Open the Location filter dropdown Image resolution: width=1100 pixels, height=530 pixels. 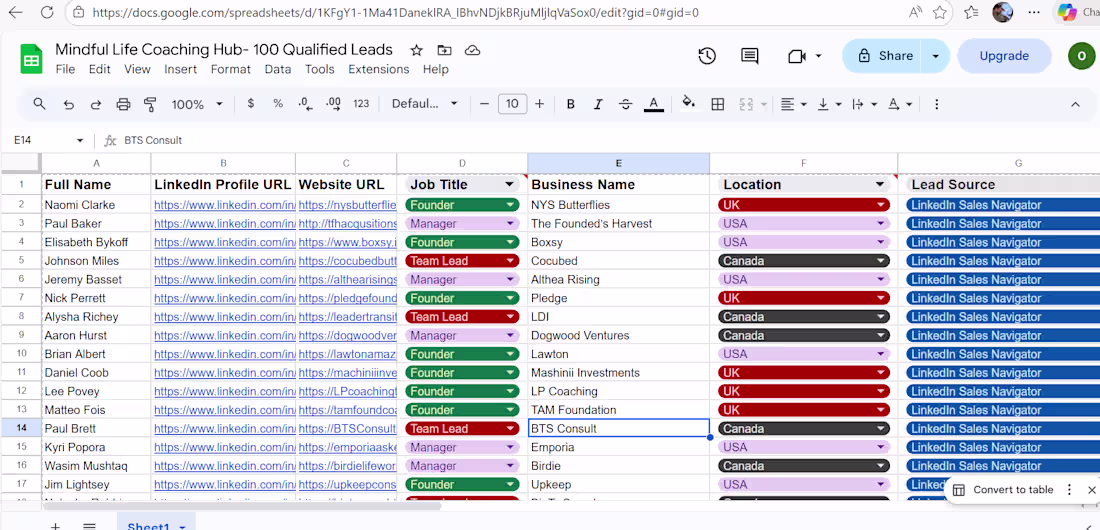pyautogui.click(x=880, y=185)
